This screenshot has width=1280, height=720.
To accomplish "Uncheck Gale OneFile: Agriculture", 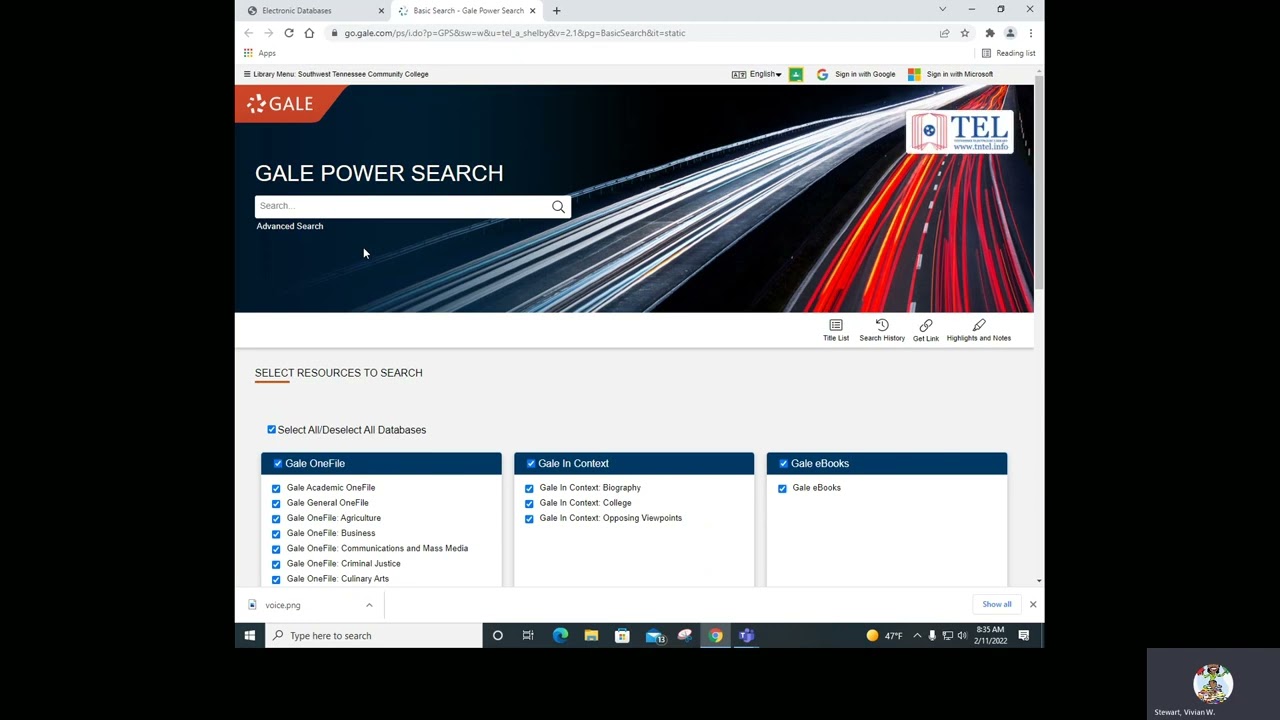I will coord(276,518).
